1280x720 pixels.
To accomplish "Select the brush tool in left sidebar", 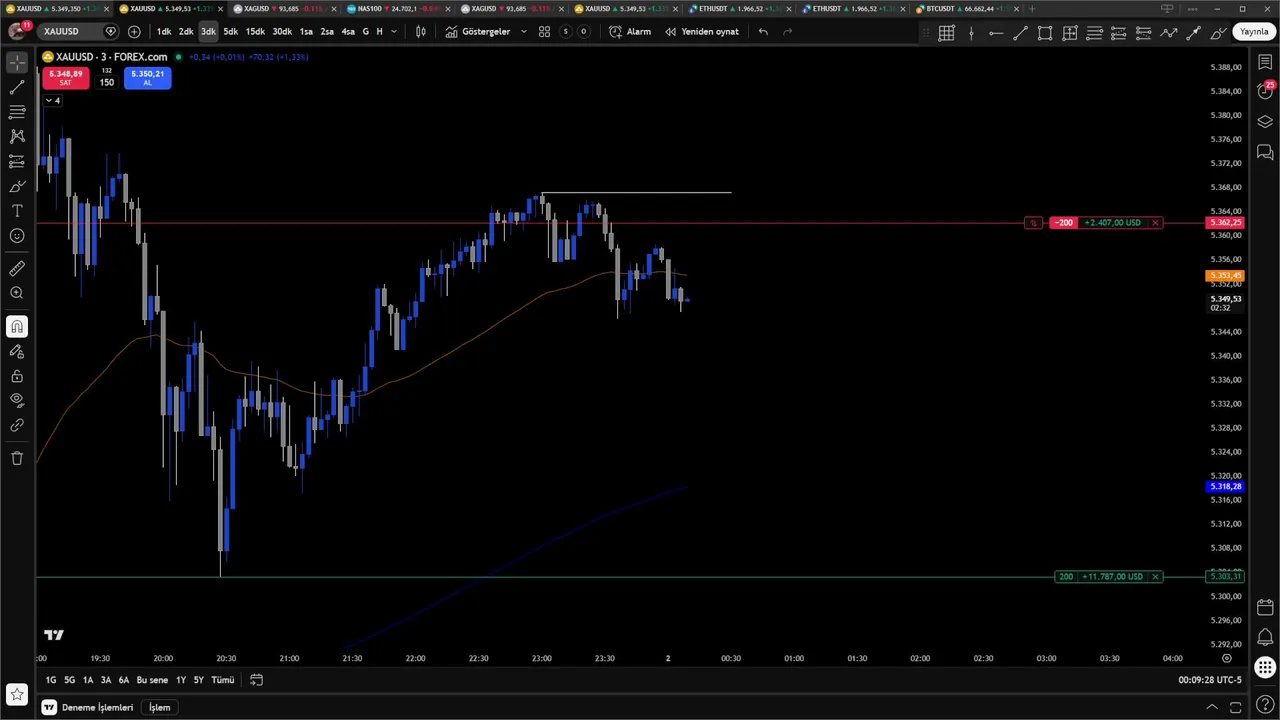I will [x=17, y=186].
